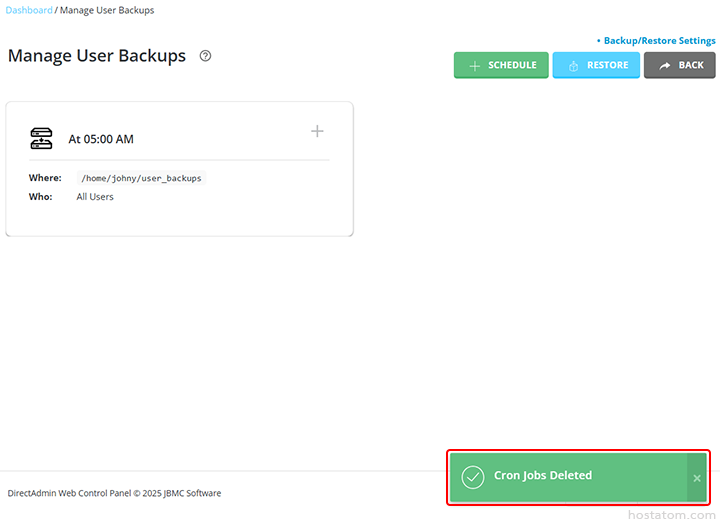Click the /home/johny/user_backups path
The image size is (720, 523).
[141, 178]
